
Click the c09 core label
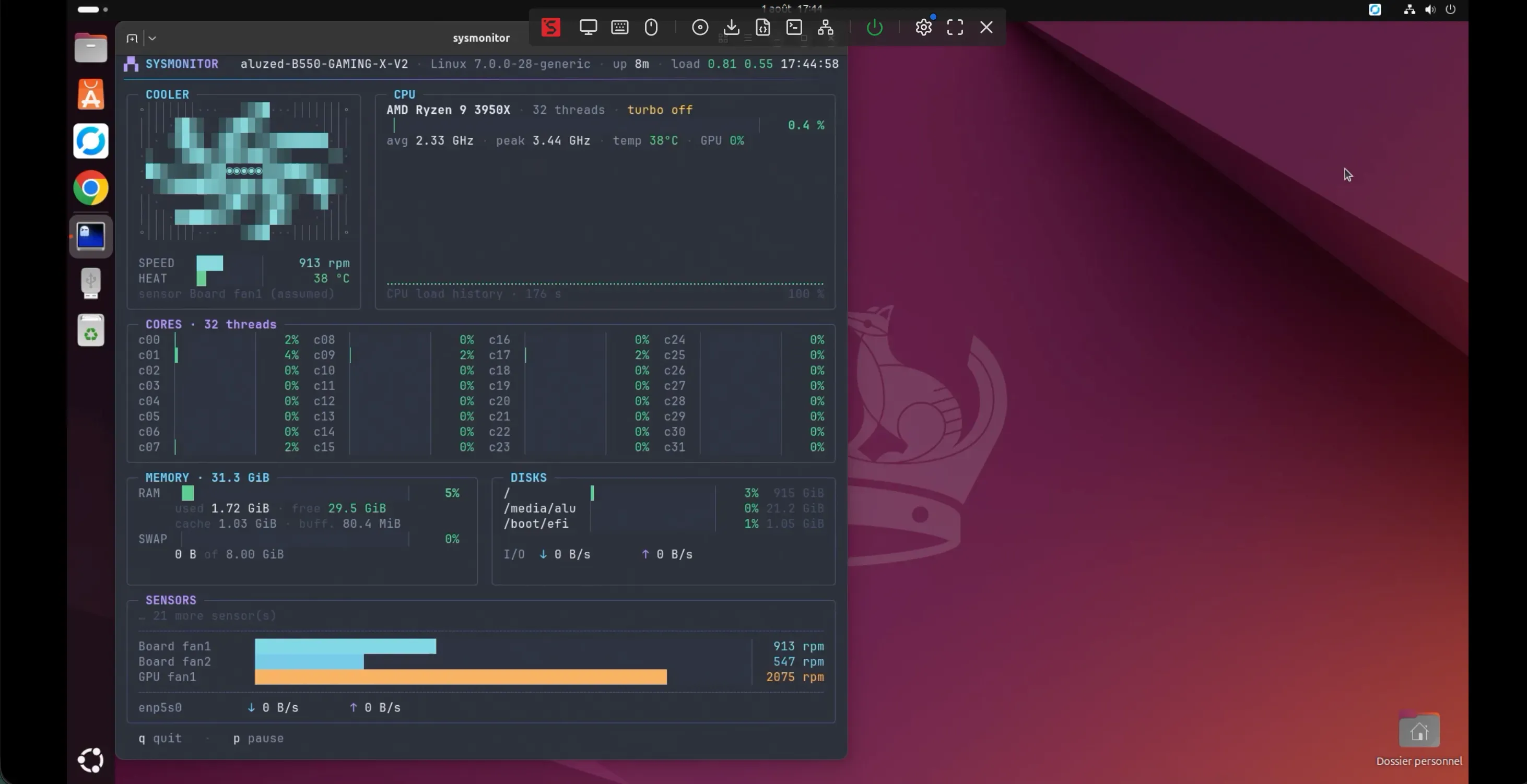pos(324,355)
